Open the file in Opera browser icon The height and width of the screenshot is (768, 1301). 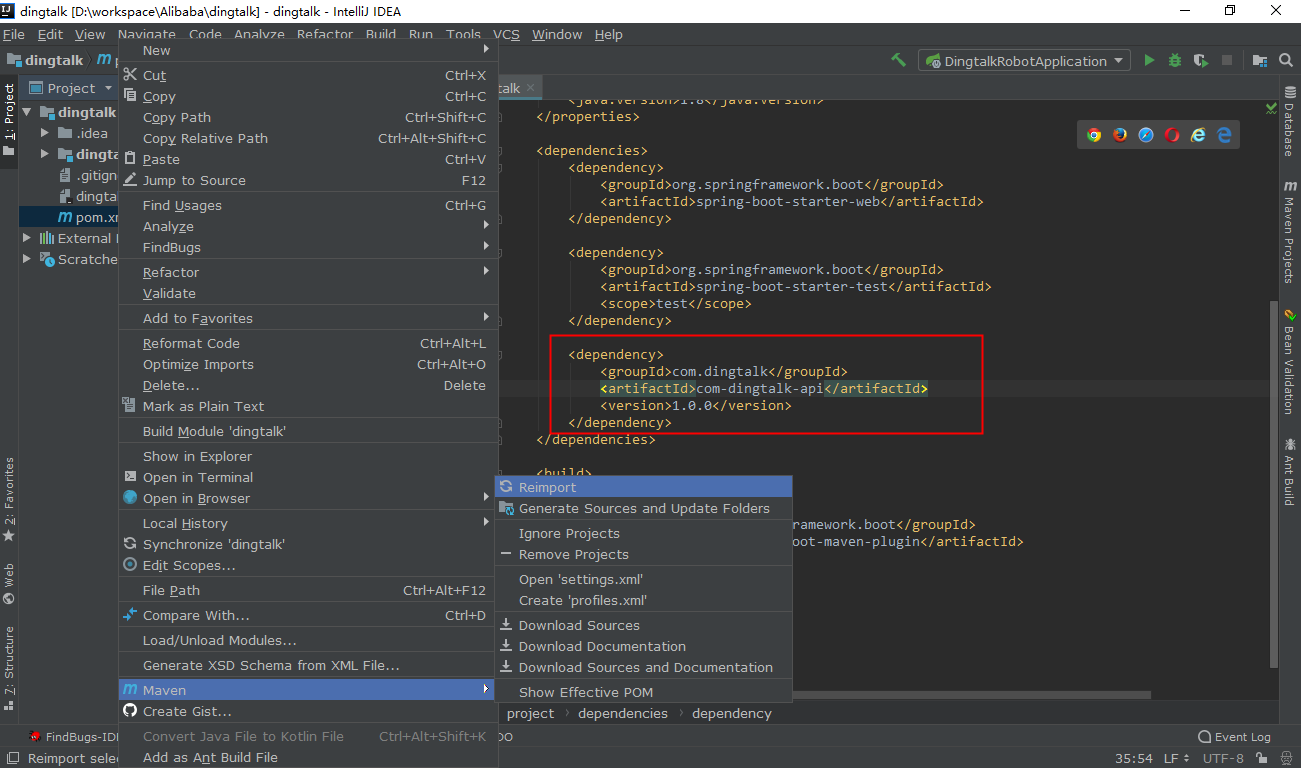click(1172, 135)
